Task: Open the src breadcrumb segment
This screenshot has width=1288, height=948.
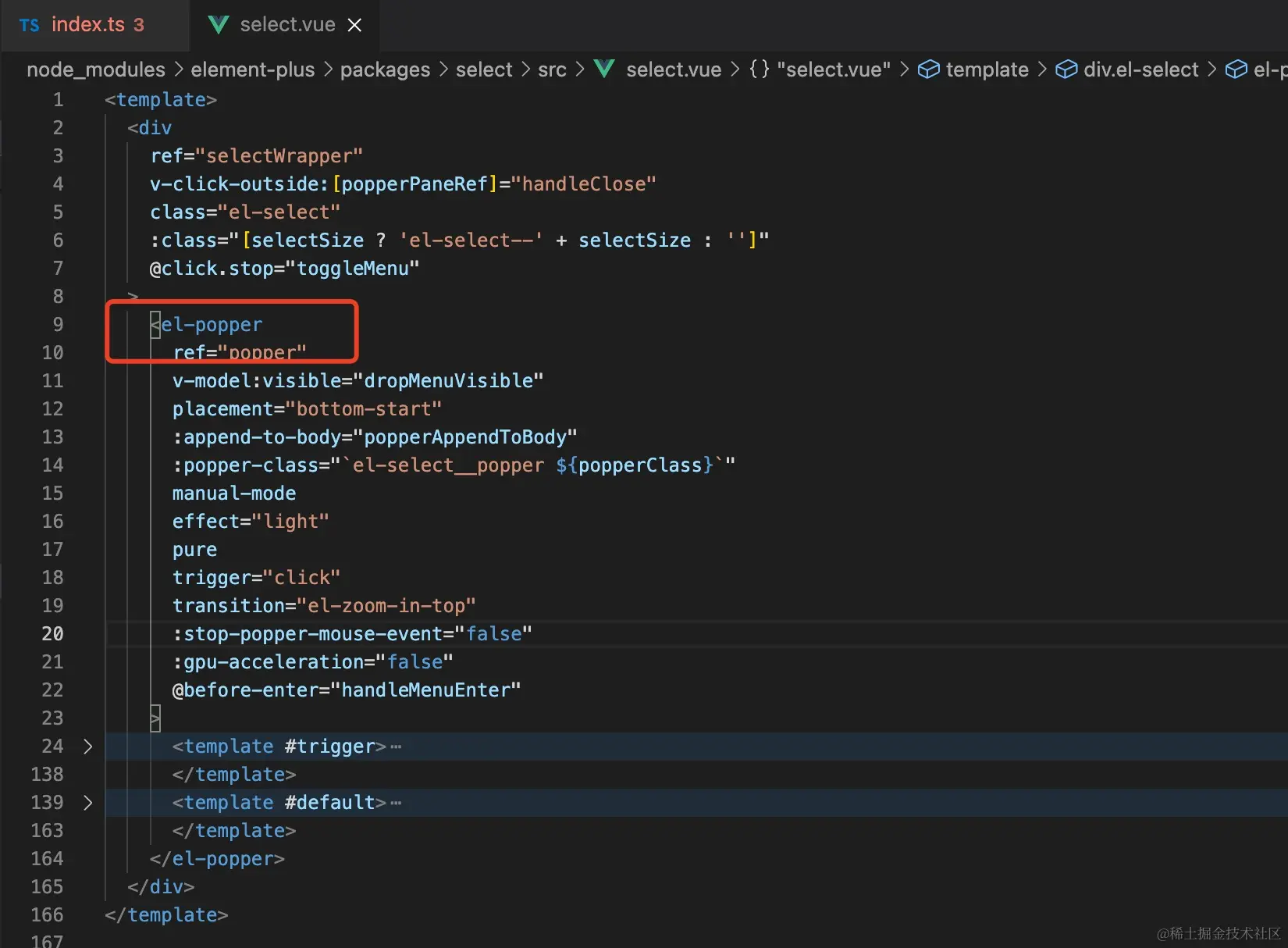Action: pyautogui.click(x=552, y=69)
